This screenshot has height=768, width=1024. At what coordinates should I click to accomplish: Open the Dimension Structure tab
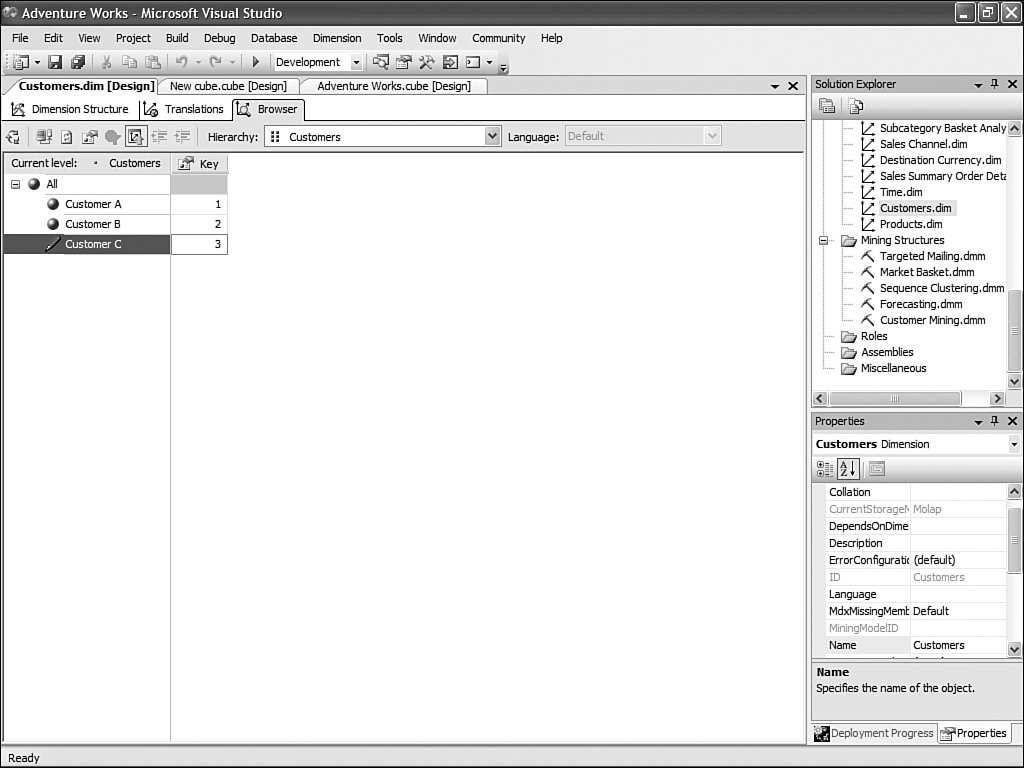(71, 109)
